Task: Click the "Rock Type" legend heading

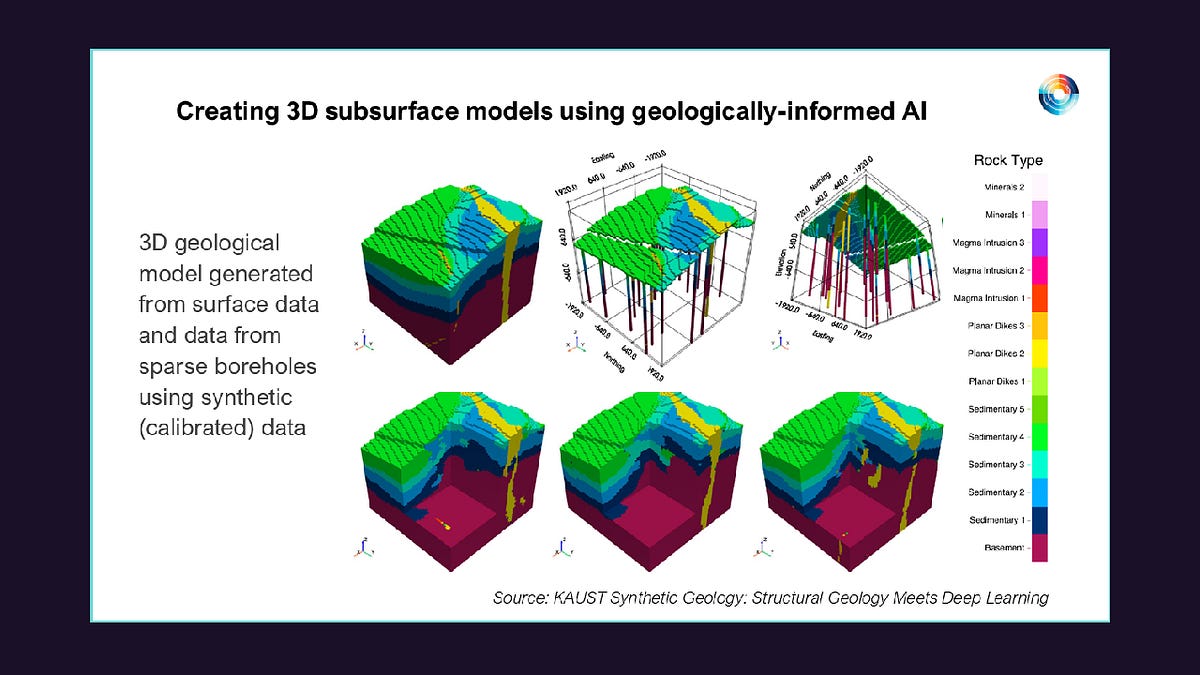Action: pyautogui.click(x=1008, y=160)
